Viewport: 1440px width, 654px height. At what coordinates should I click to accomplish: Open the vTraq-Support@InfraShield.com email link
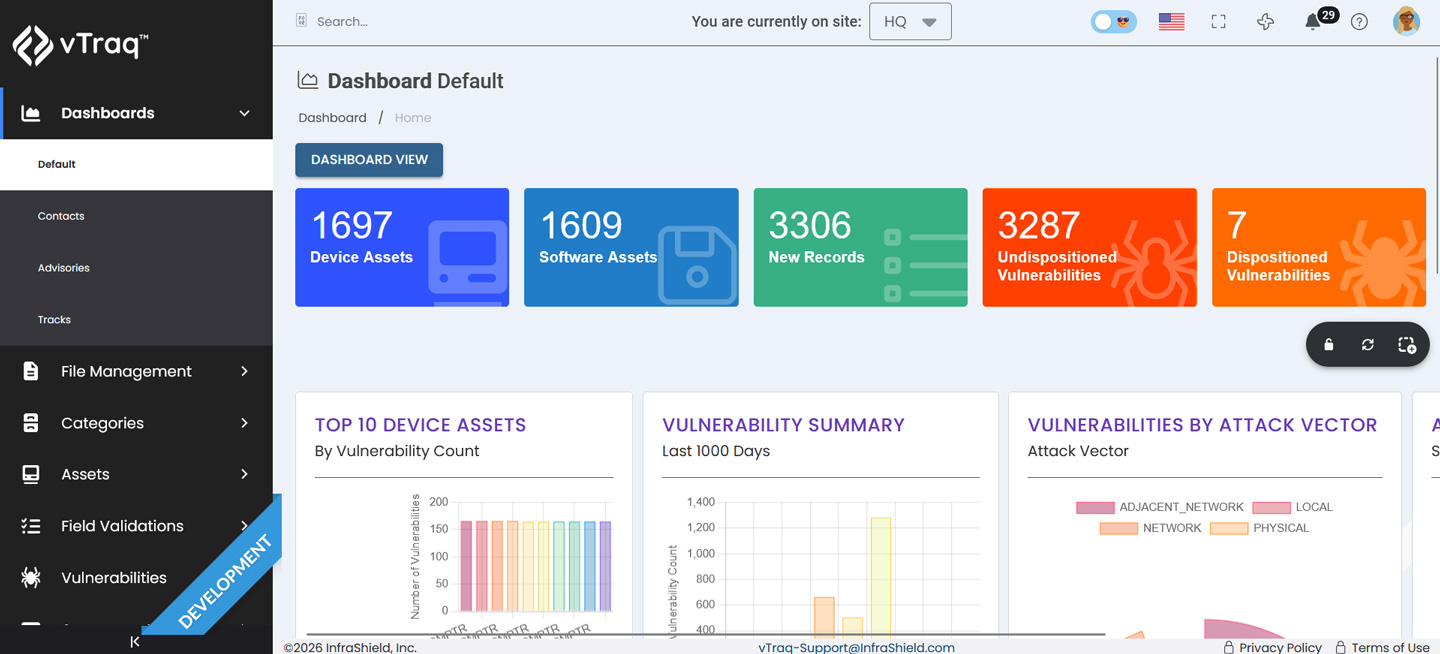tap(856, 647)
